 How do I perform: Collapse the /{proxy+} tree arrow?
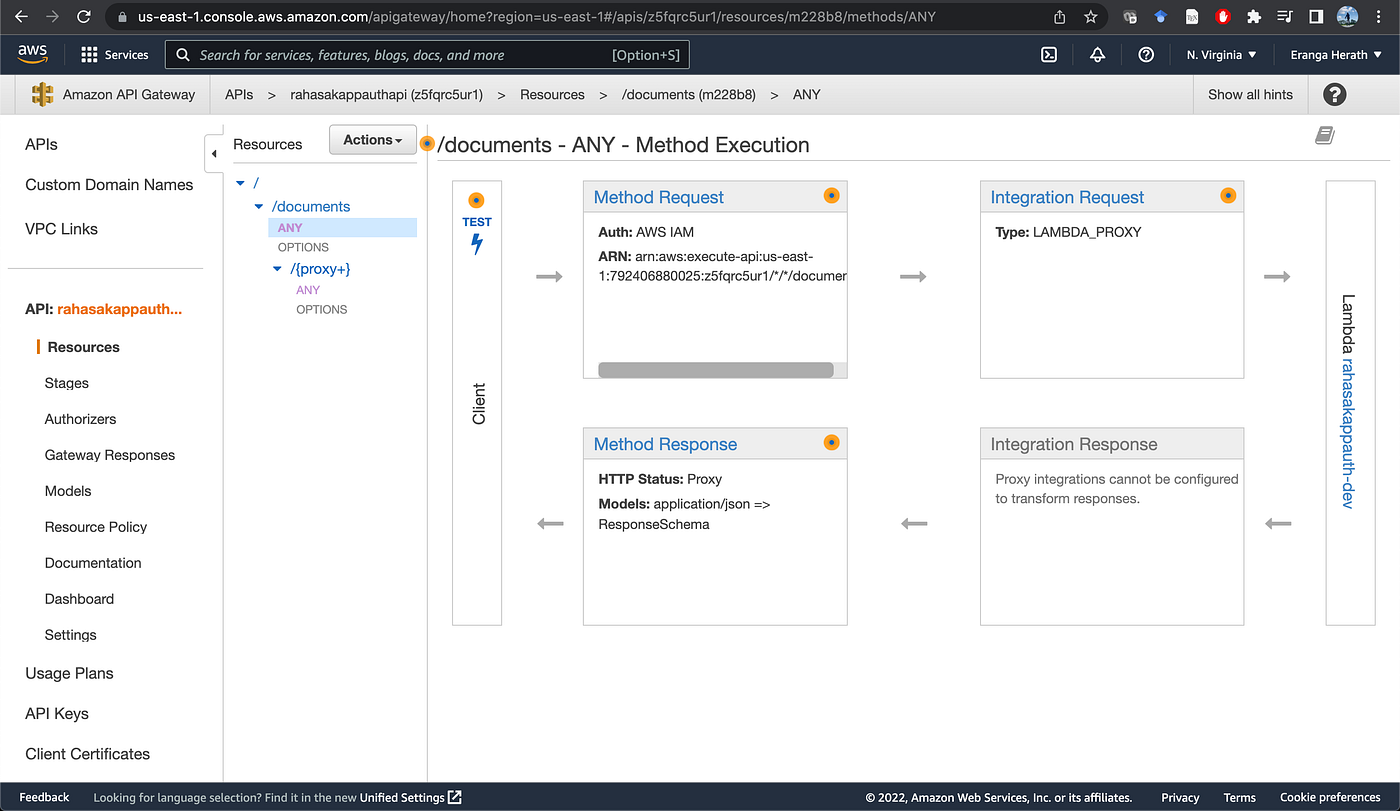[278, 269]
